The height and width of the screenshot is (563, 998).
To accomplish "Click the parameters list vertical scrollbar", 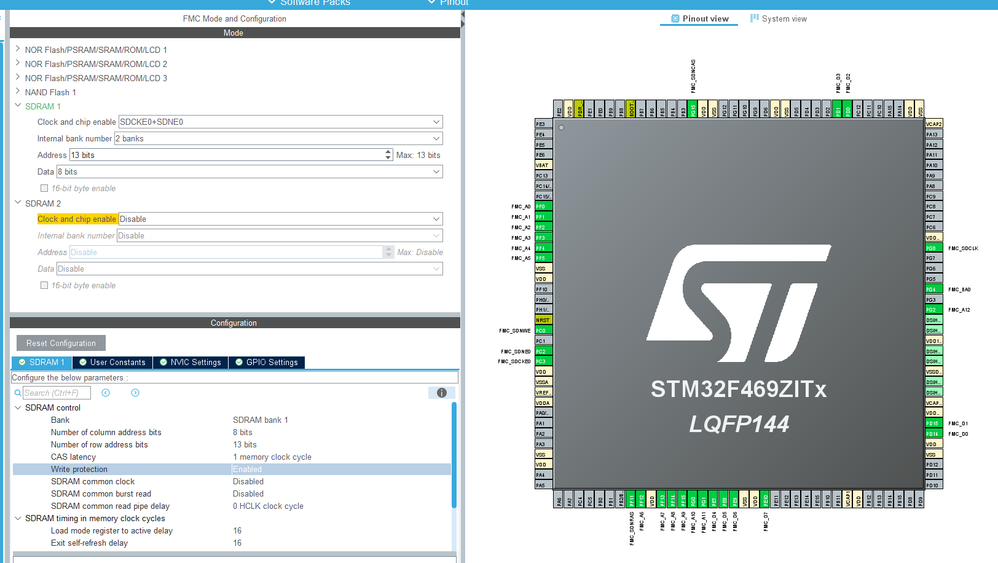I will pyautogui.click(x=454, y=455).
